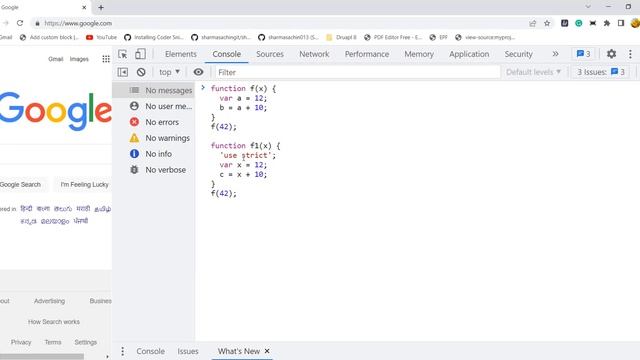Close the Google browser tab
Image resolution: width=640 pixels, height=360 pixels.
(84, 7)
